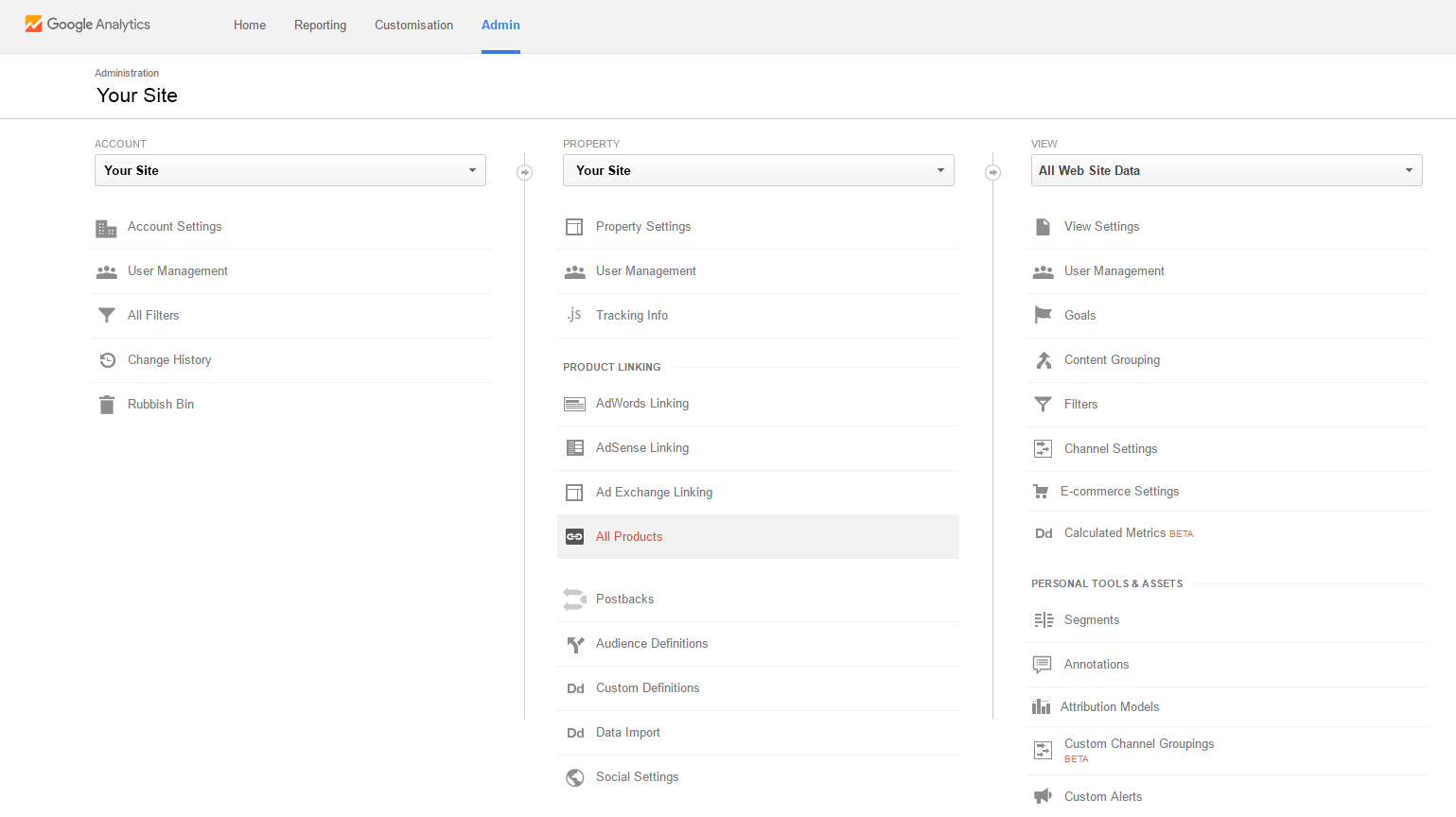Go to the Home tab
1456x817 pixels.
point(250,26)
